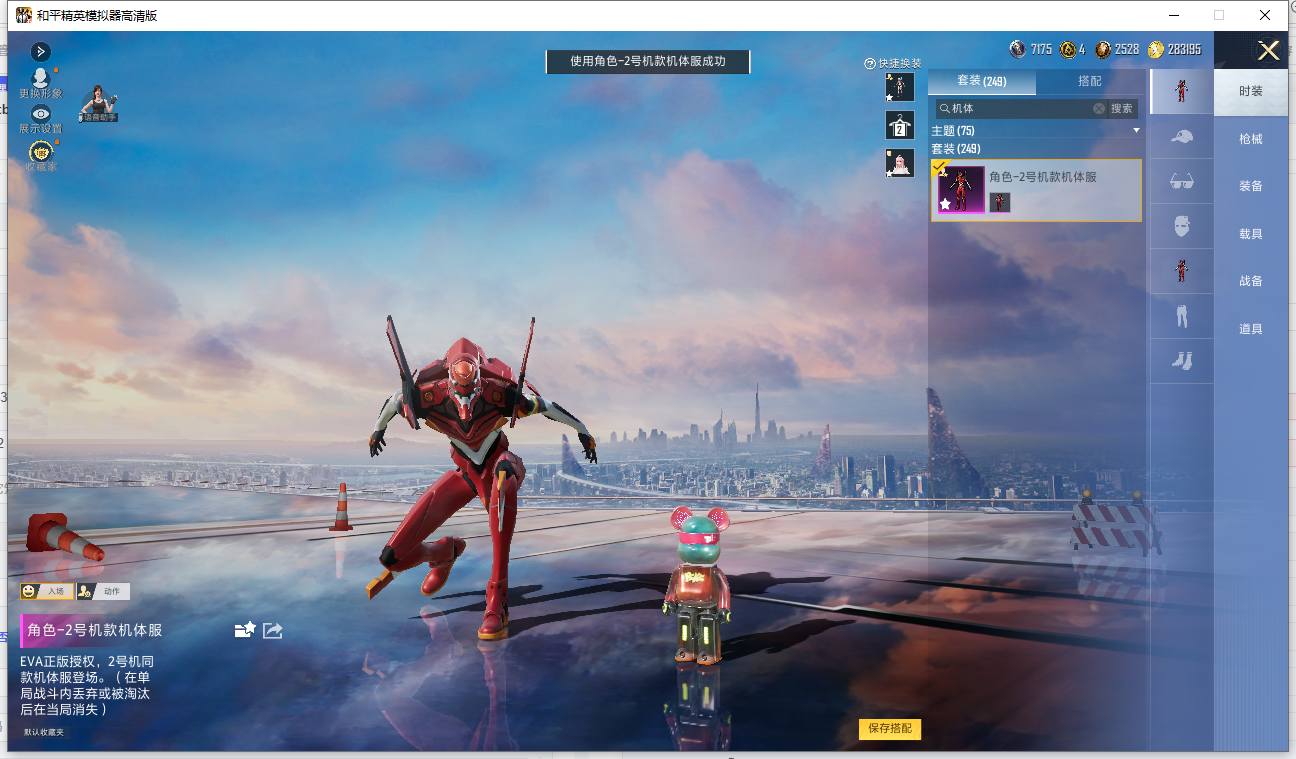Viewport: 1296px width, 759px height.
Task: Select quick-change hanger preset number 2
Action: point(900,125)
